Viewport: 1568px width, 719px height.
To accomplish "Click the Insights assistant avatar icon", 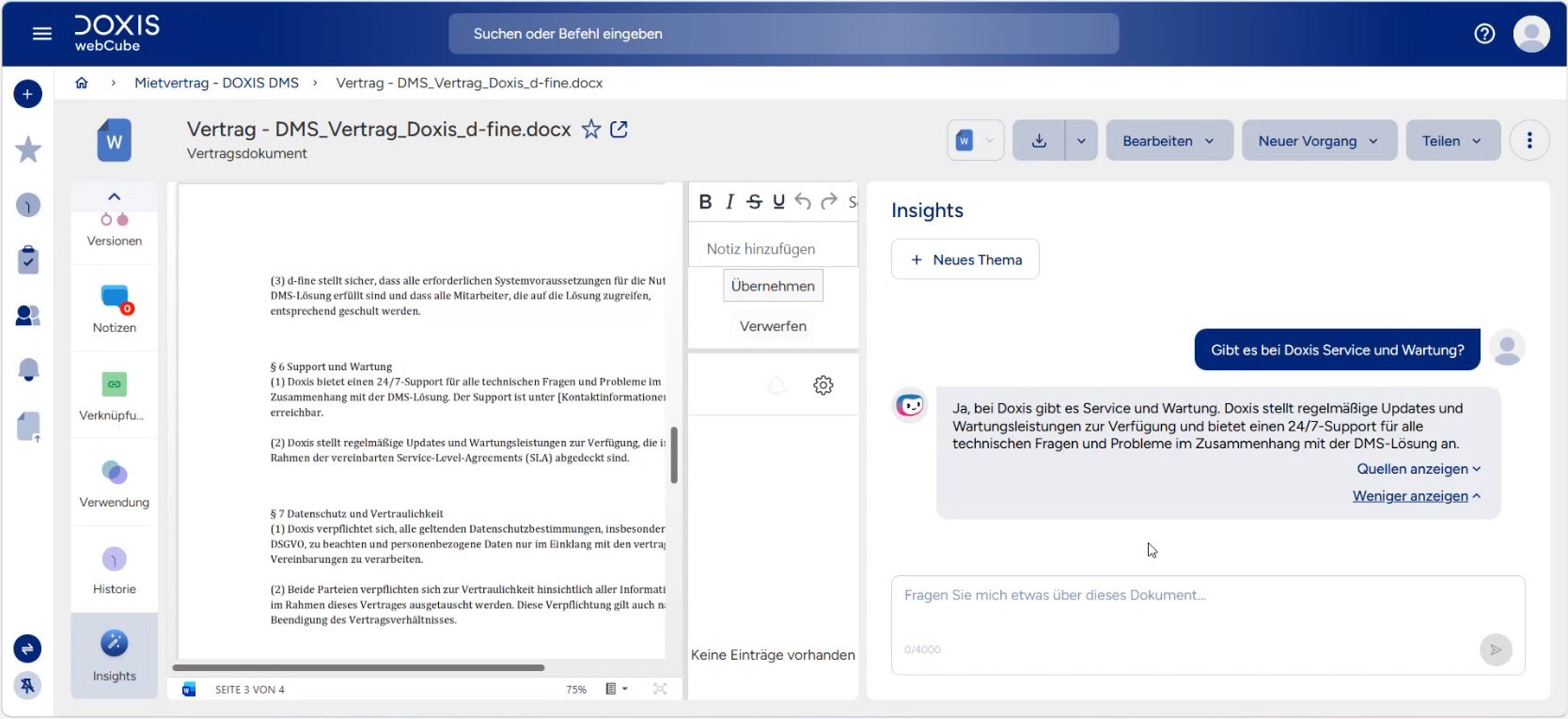I will [x=910, y=405].
